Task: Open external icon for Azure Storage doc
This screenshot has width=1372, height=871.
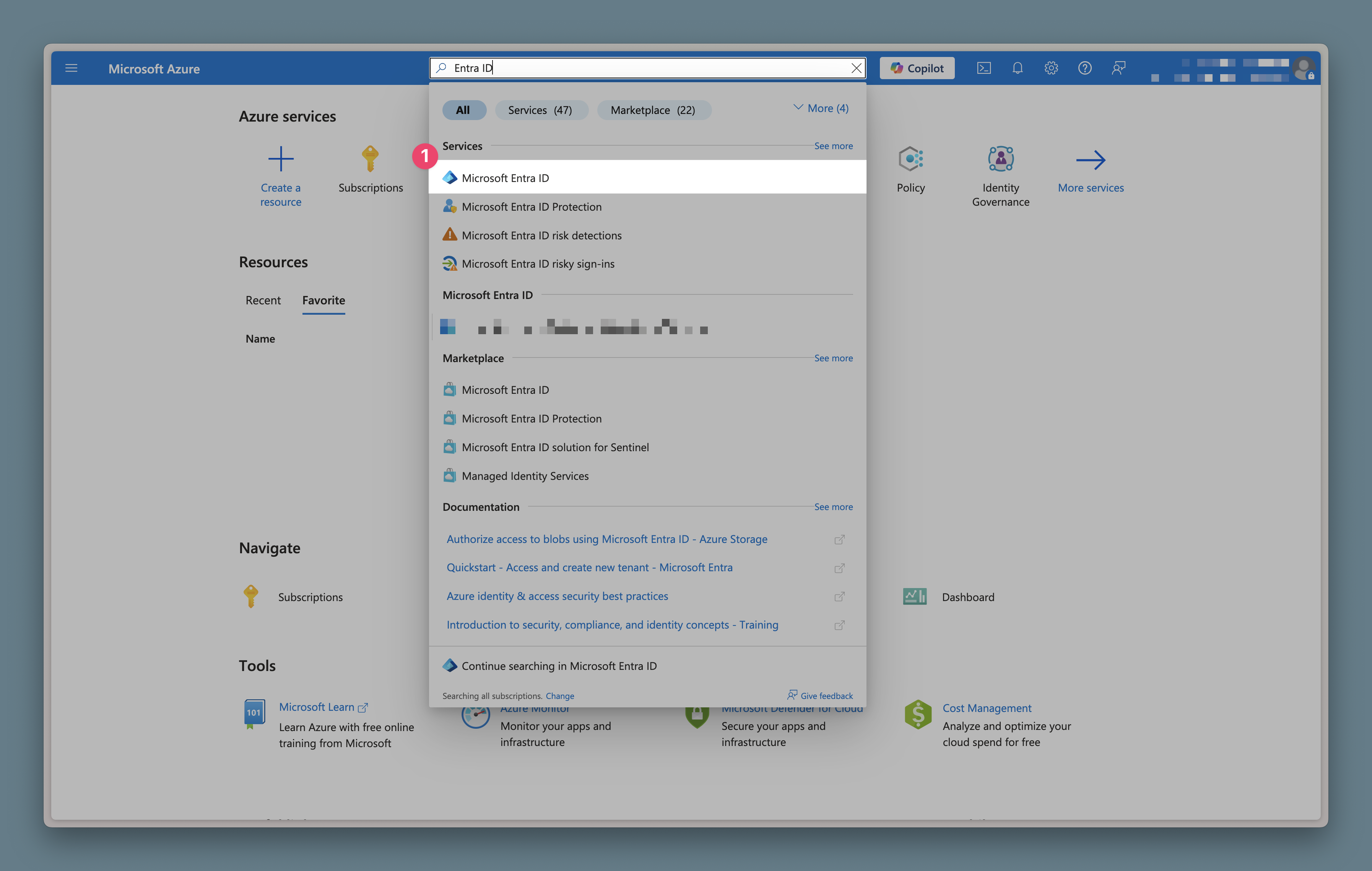Action: 839,539
